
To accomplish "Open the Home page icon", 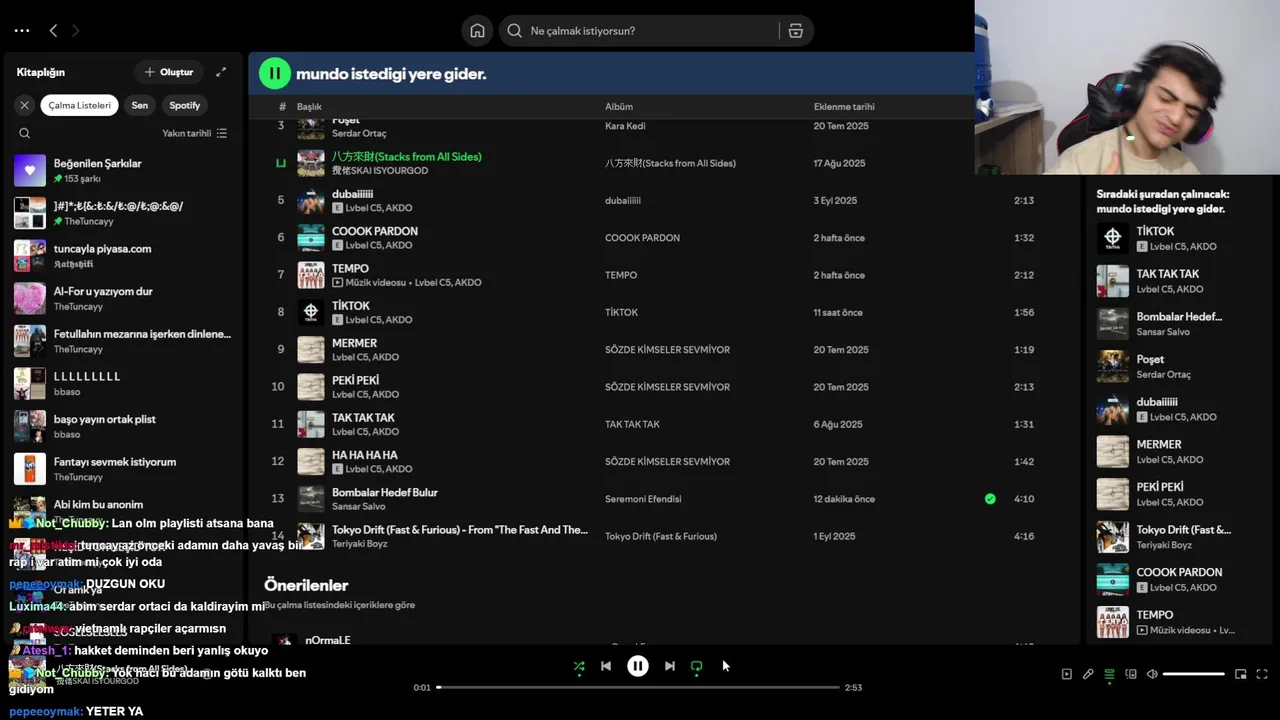I will click(x=477, y=31).
